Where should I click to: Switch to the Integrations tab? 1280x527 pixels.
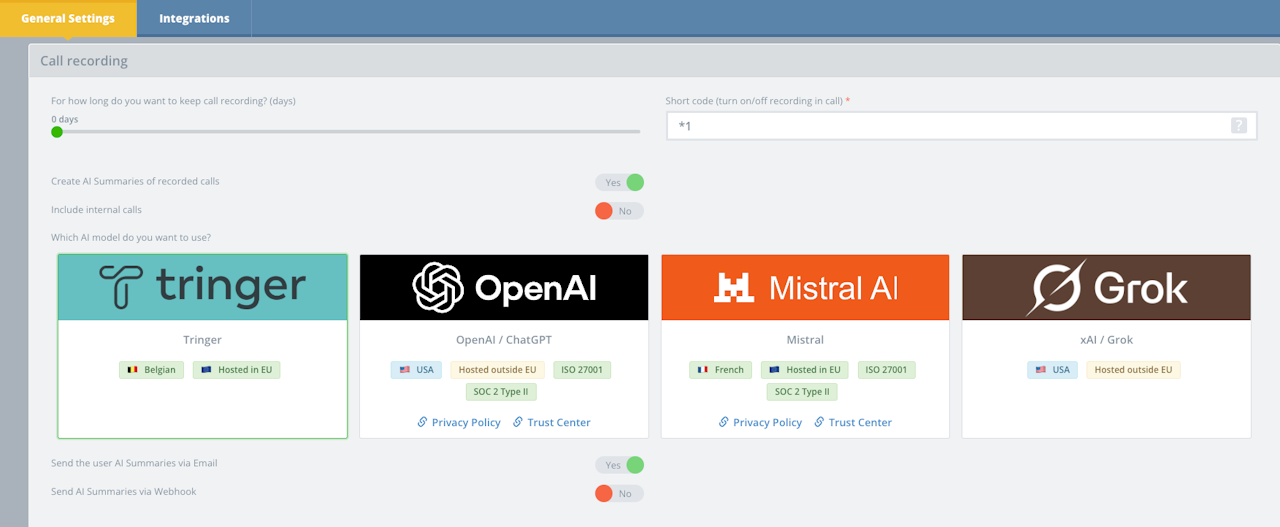[194, 18]
